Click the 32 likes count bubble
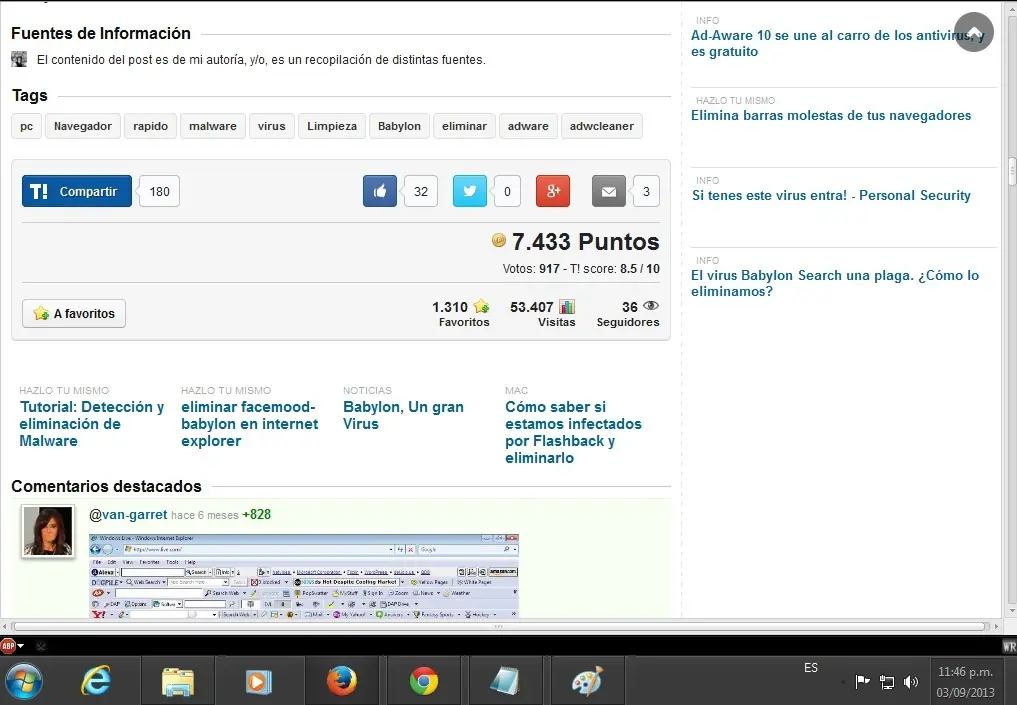The image size is (1017, 705). [421, 191]
